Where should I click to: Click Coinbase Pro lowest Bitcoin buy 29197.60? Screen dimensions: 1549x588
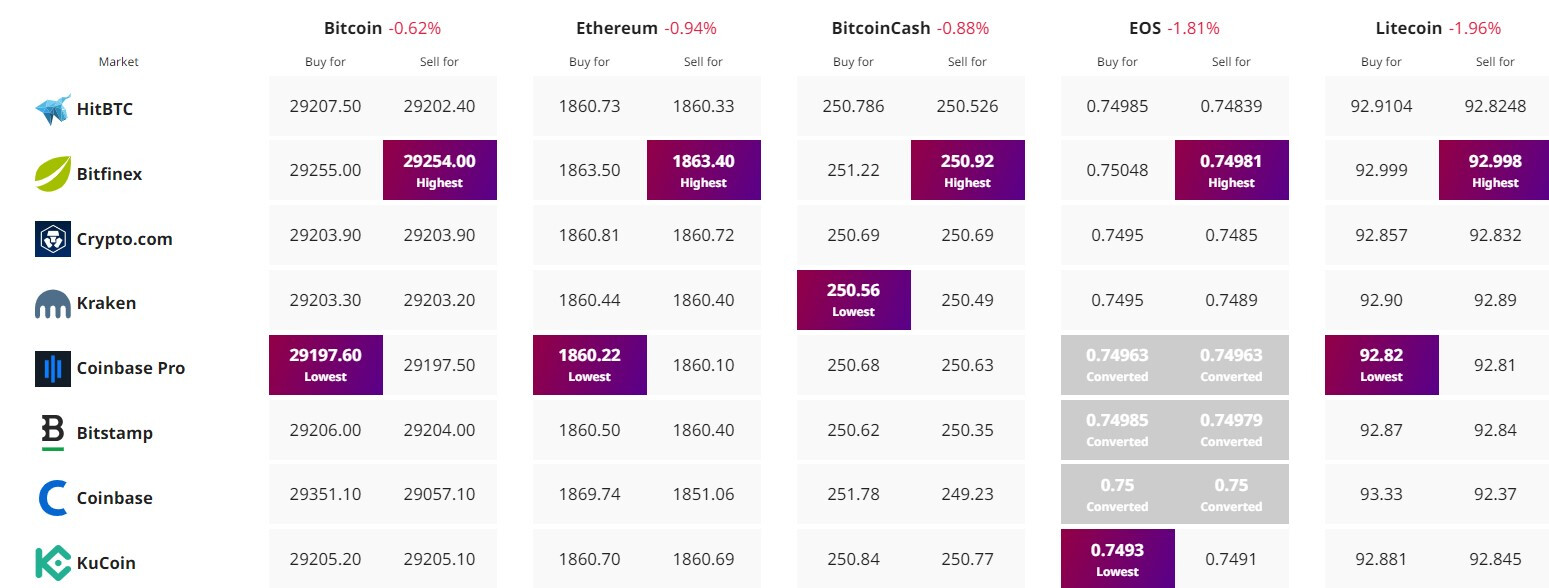pyautogui.click(x=325, y=364)
